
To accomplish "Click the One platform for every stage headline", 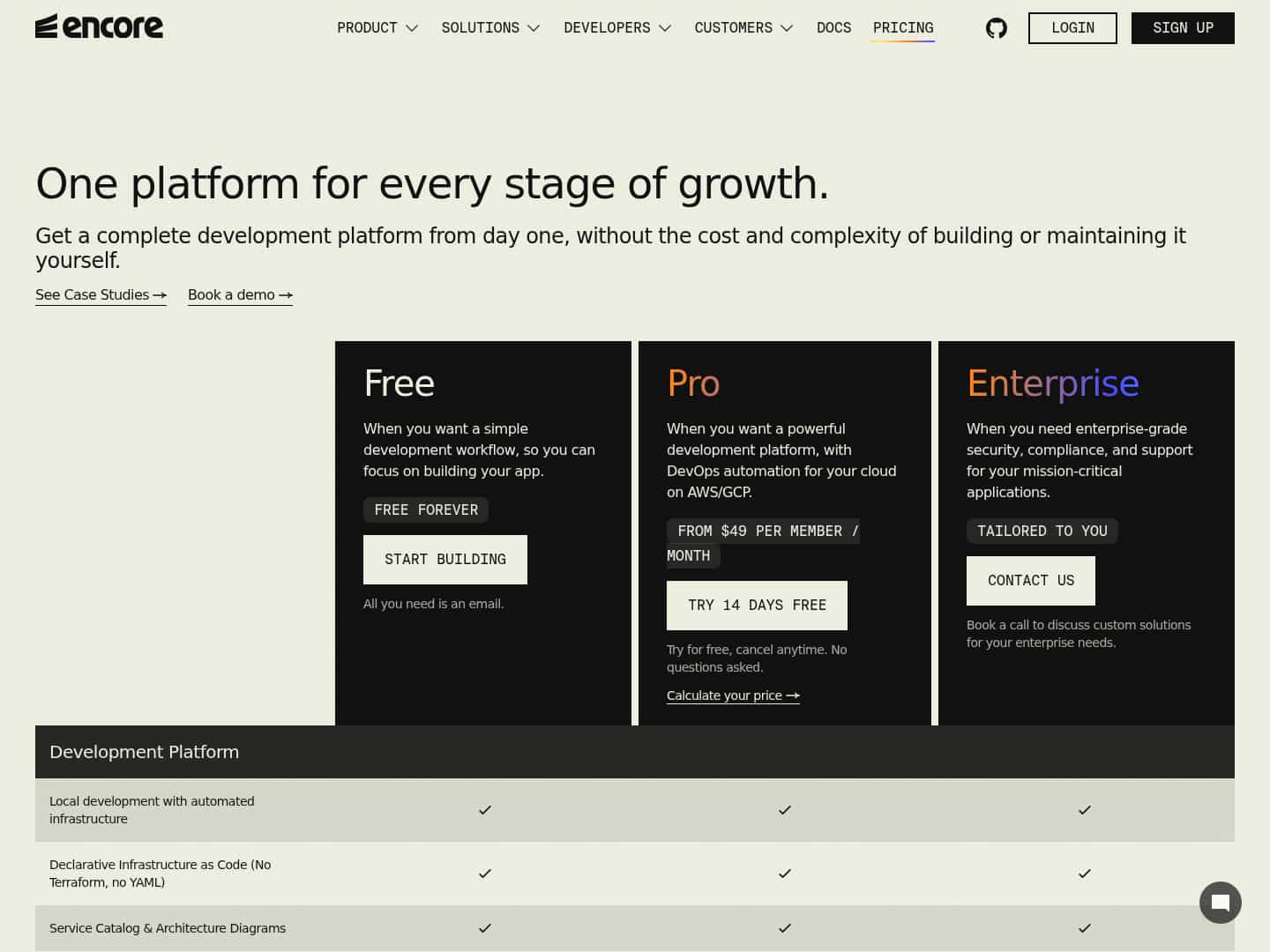I will (x=432, y=183).
